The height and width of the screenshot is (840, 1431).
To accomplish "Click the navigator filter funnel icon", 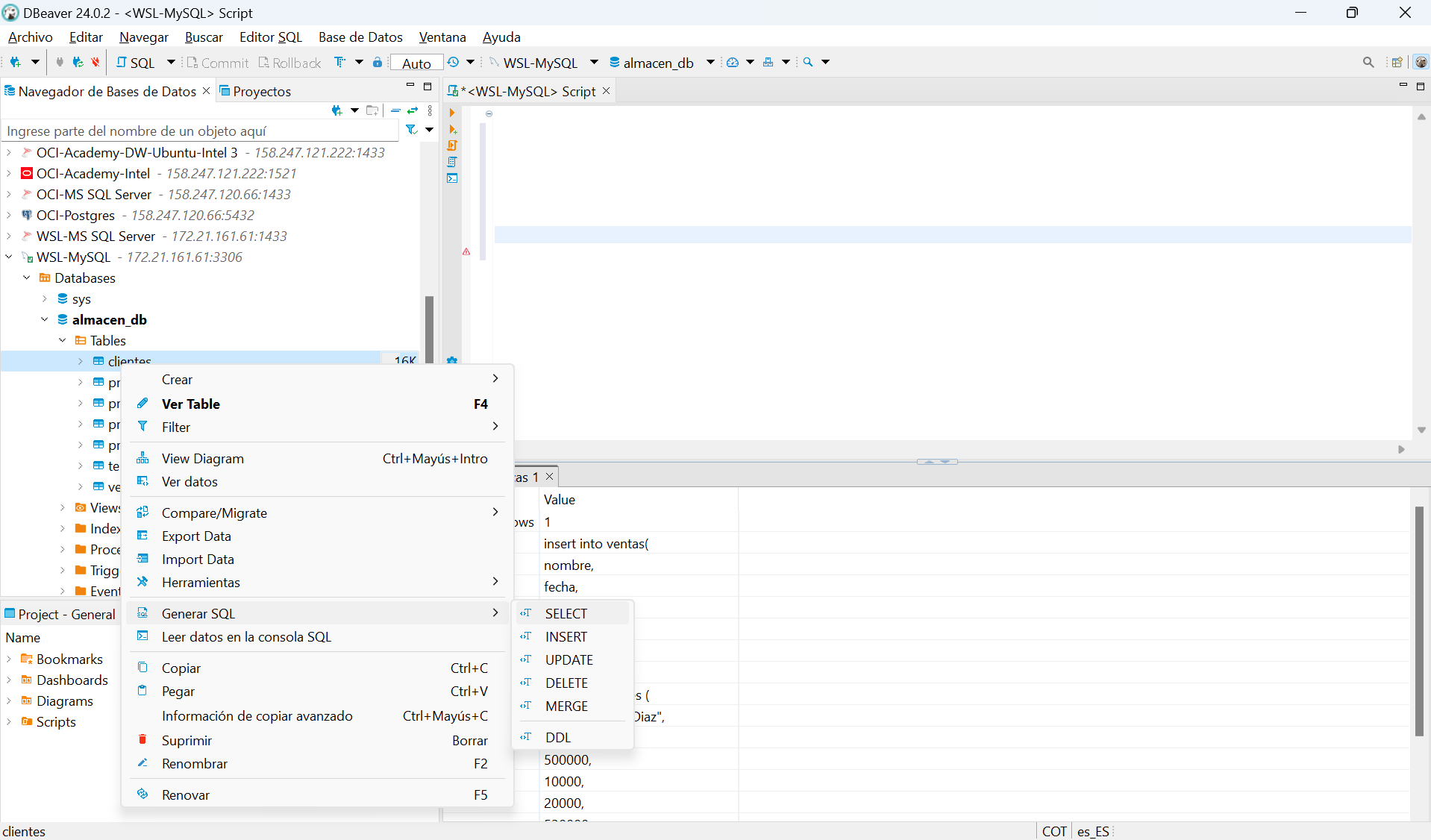I will point(411,130).
